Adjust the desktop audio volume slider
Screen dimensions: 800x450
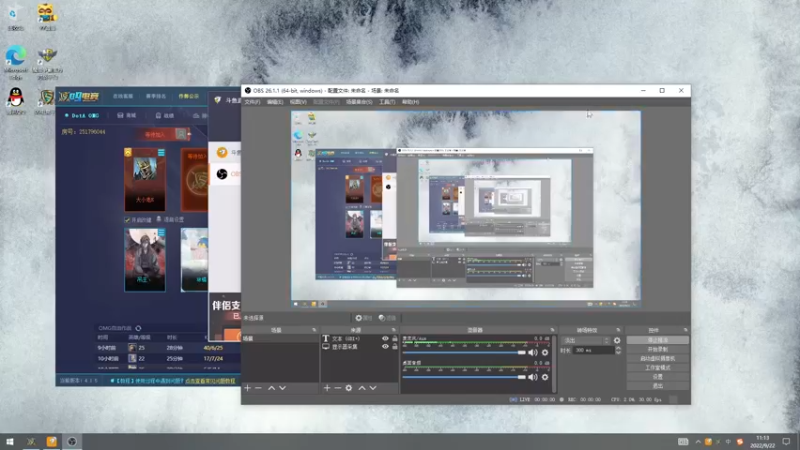tap(464, 377)
